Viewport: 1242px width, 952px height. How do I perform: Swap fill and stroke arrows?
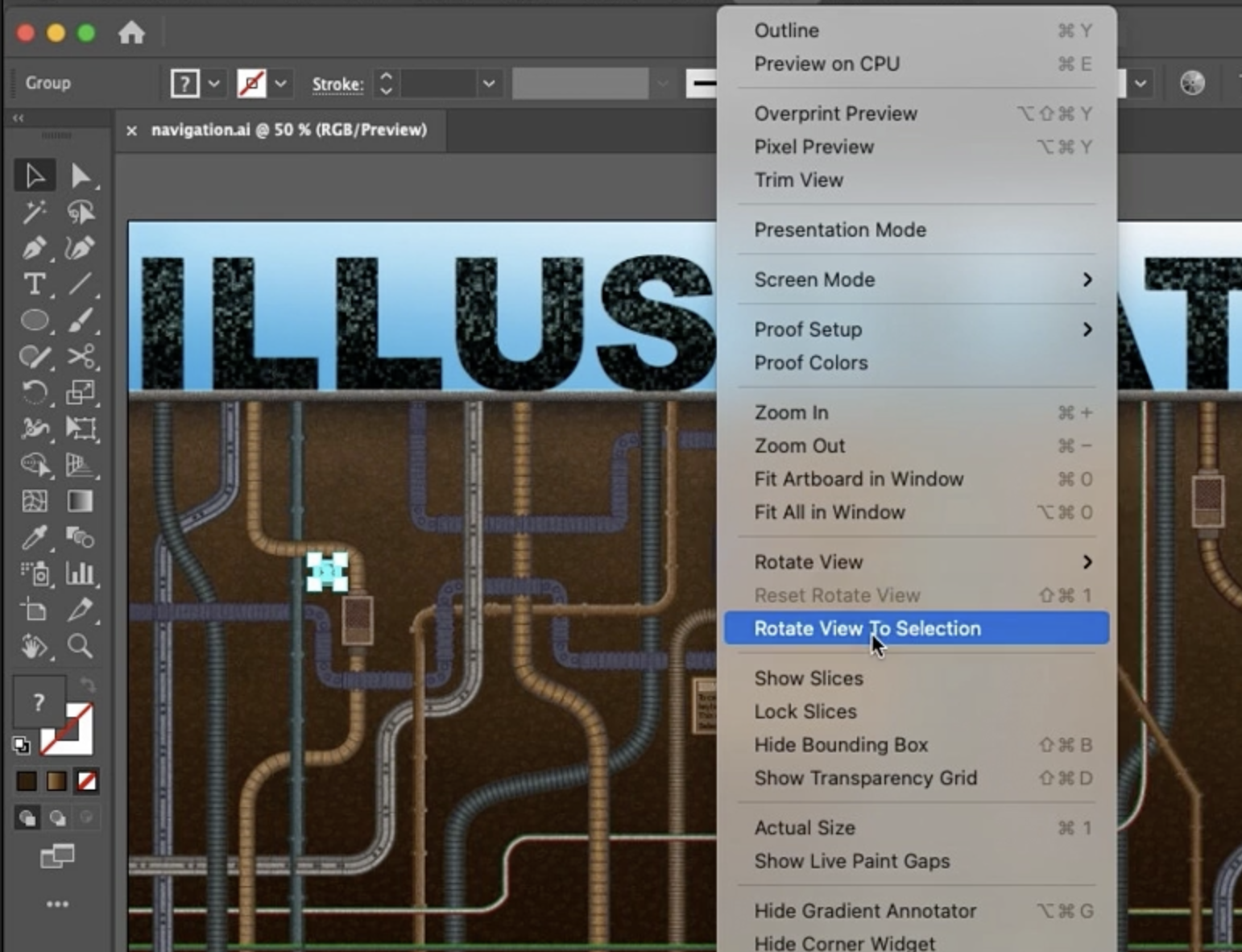coord(87,686)
